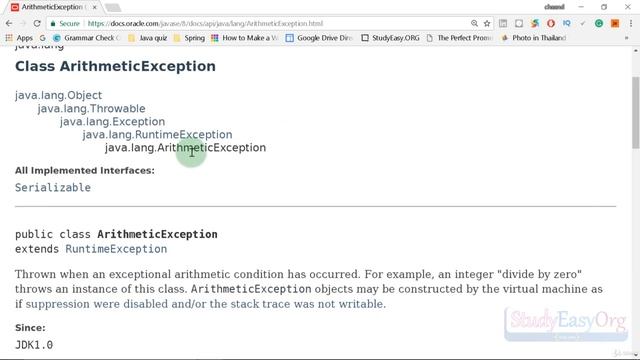Open the blue IQ extension
The image size is (640, 360).
click(567, 24)
